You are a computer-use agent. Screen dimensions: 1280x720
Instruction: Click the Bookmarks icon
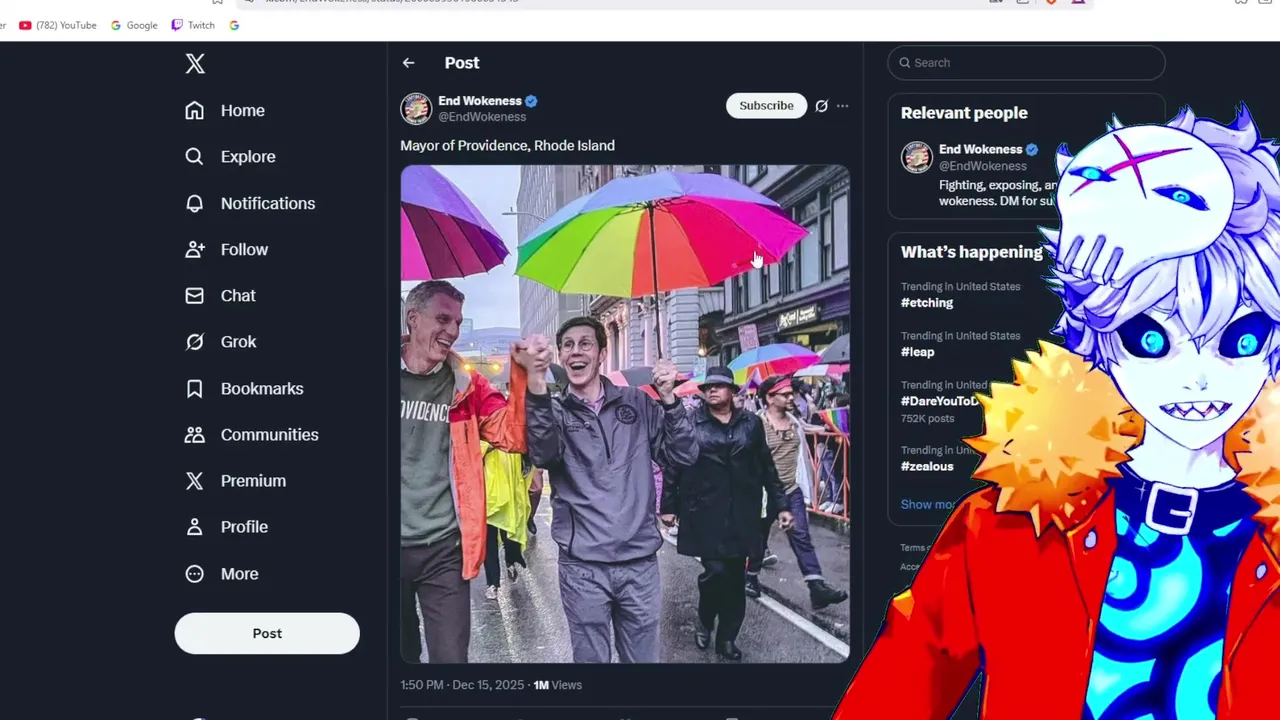pos(194,388)
